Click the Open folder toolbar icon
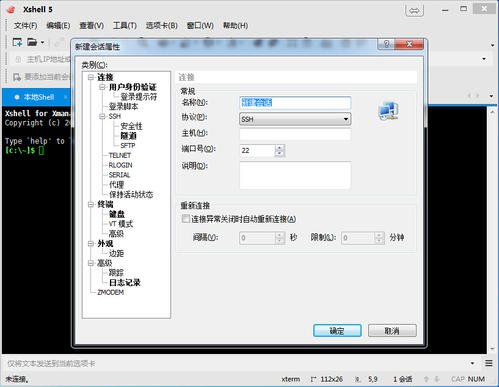The height and width of the screenshot is (387, 499). pos(32,42)
